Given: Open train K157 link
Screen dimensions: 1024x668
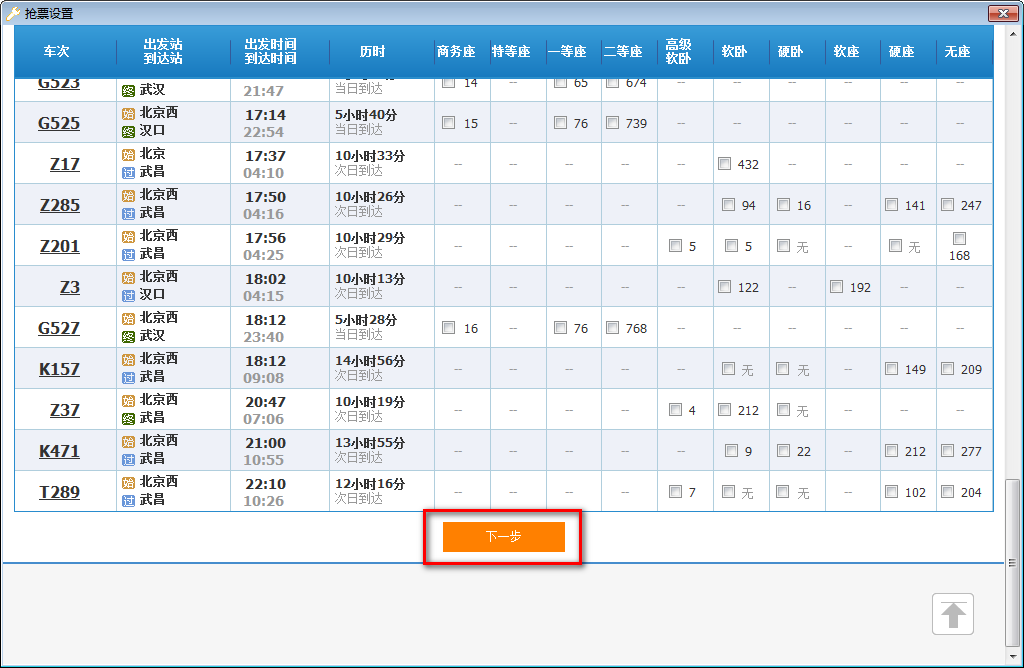Looking at the screenshot, I should tap(59, 369).
